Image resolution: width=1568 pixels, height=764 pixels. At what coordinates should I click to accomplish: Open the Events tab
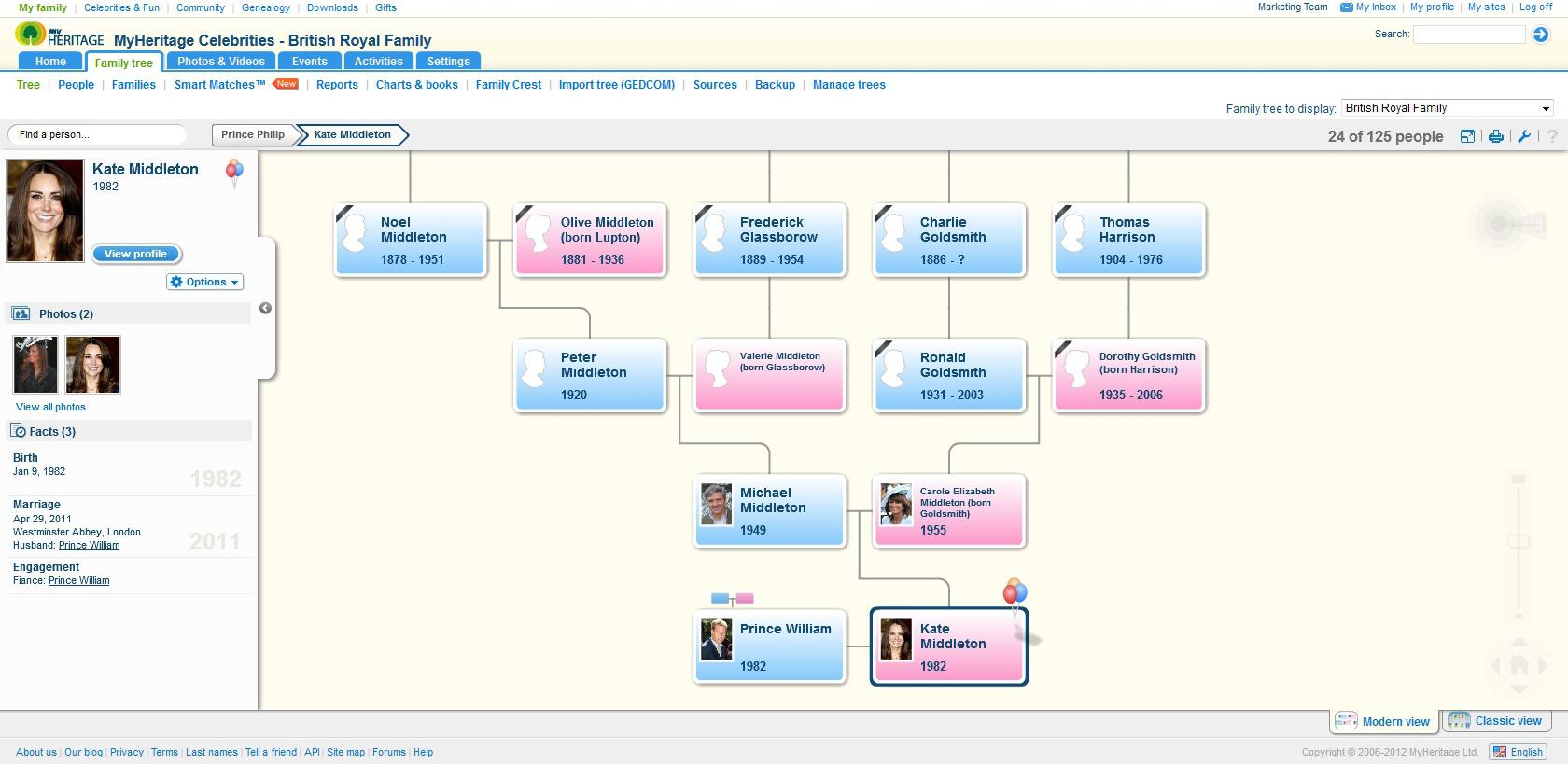(x=310, y=62)
